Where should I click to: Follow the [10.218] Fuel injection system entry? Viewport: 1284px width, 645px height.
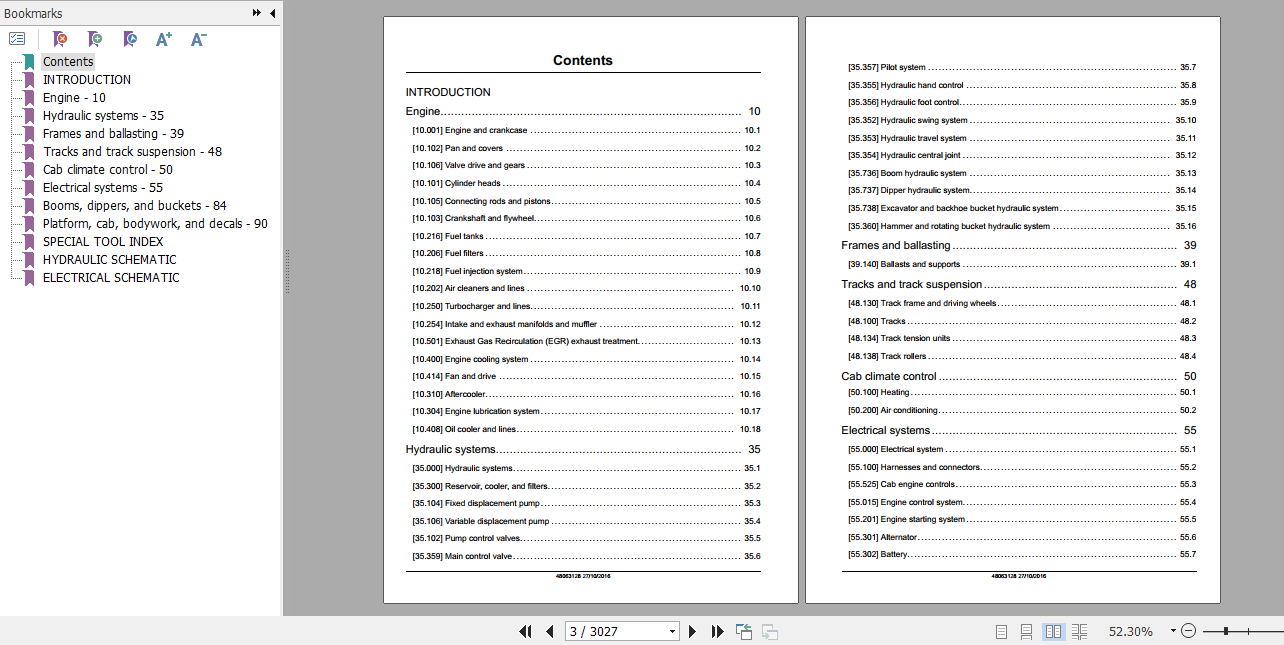click(586, 271)
